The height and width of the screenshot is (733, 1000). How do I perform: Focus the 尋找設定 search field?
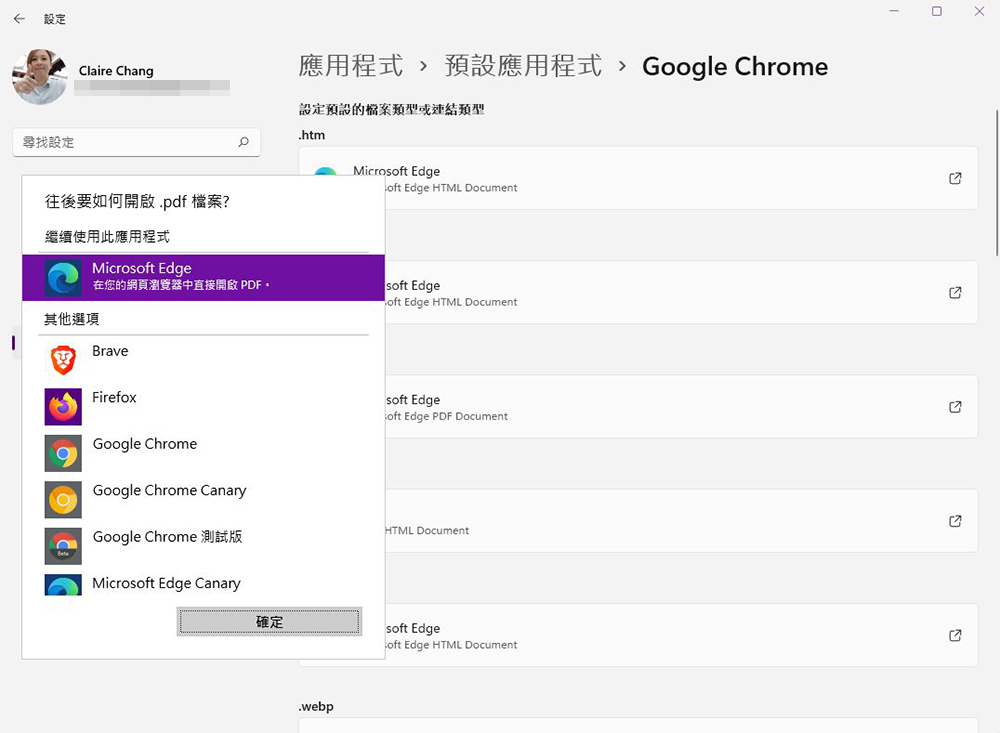pos(136,142)
